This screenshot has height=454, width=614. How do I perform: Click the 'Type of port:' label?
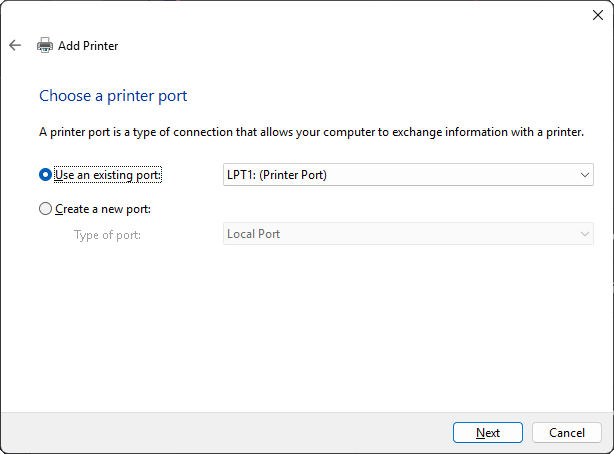(x=107, y=235)
